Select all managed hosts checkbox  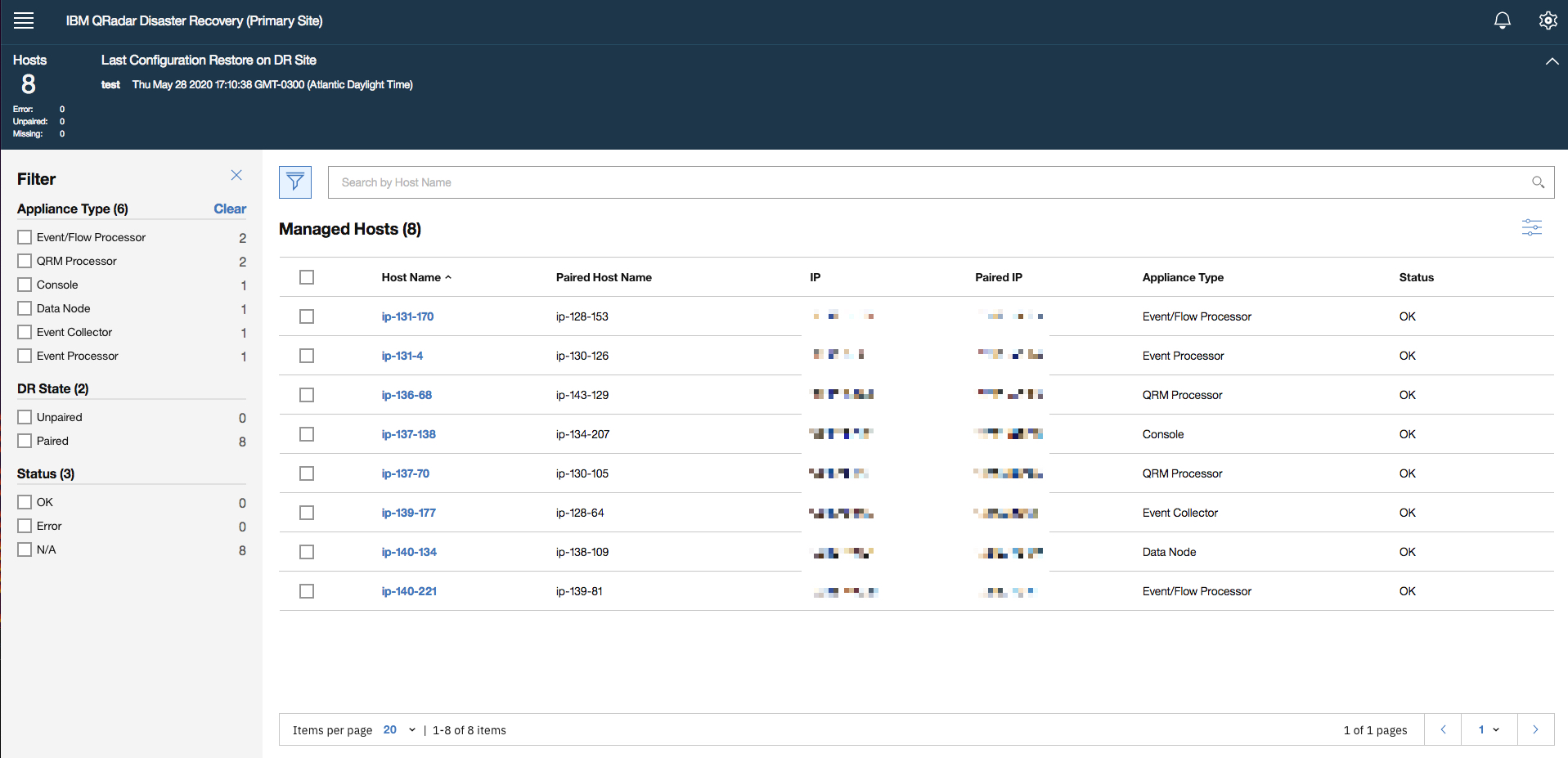pyautogui.click(x=307, y=277)
